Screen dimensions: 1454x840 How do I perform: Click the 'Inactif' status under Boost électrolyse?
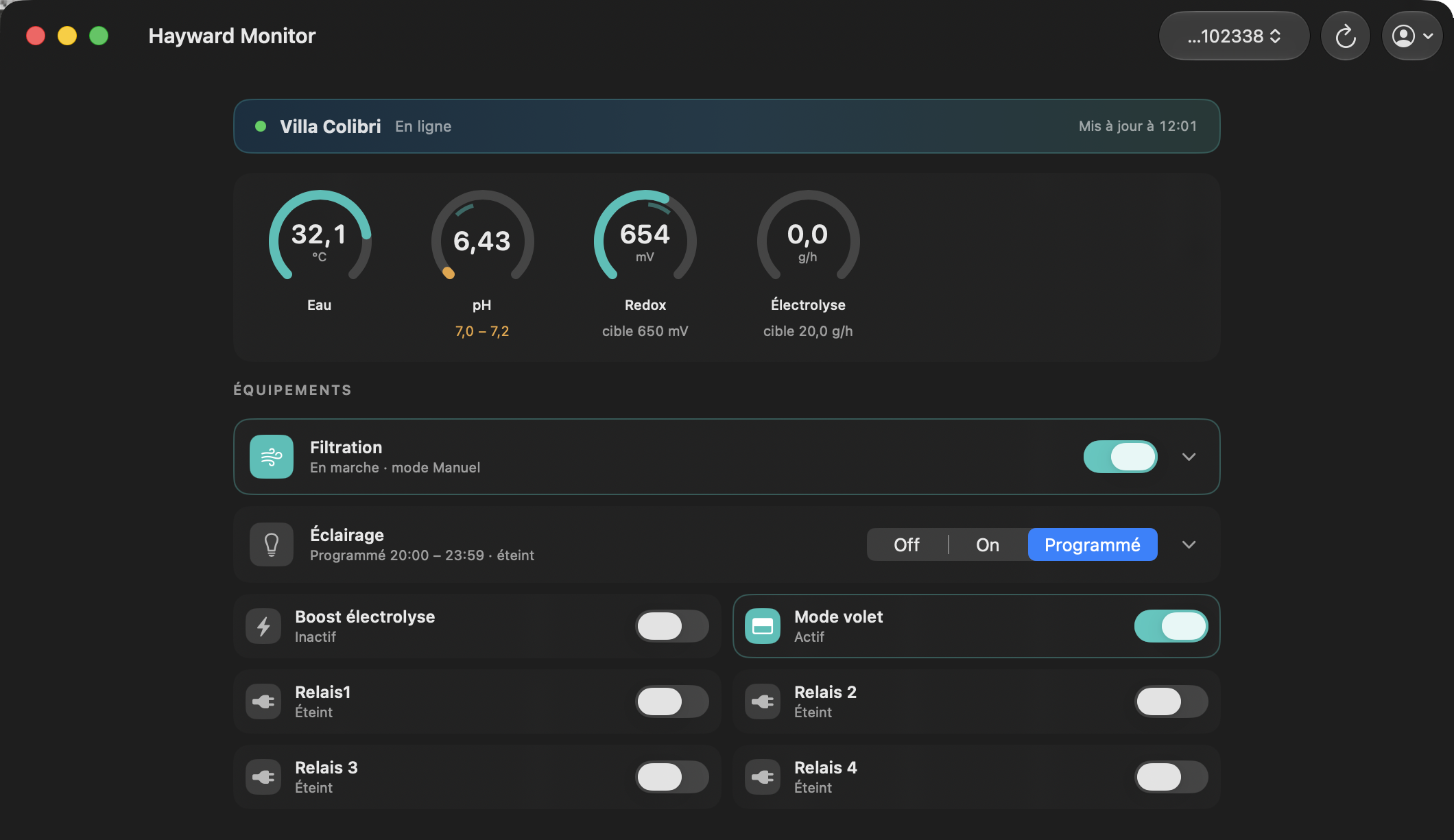tap(315, 637)
